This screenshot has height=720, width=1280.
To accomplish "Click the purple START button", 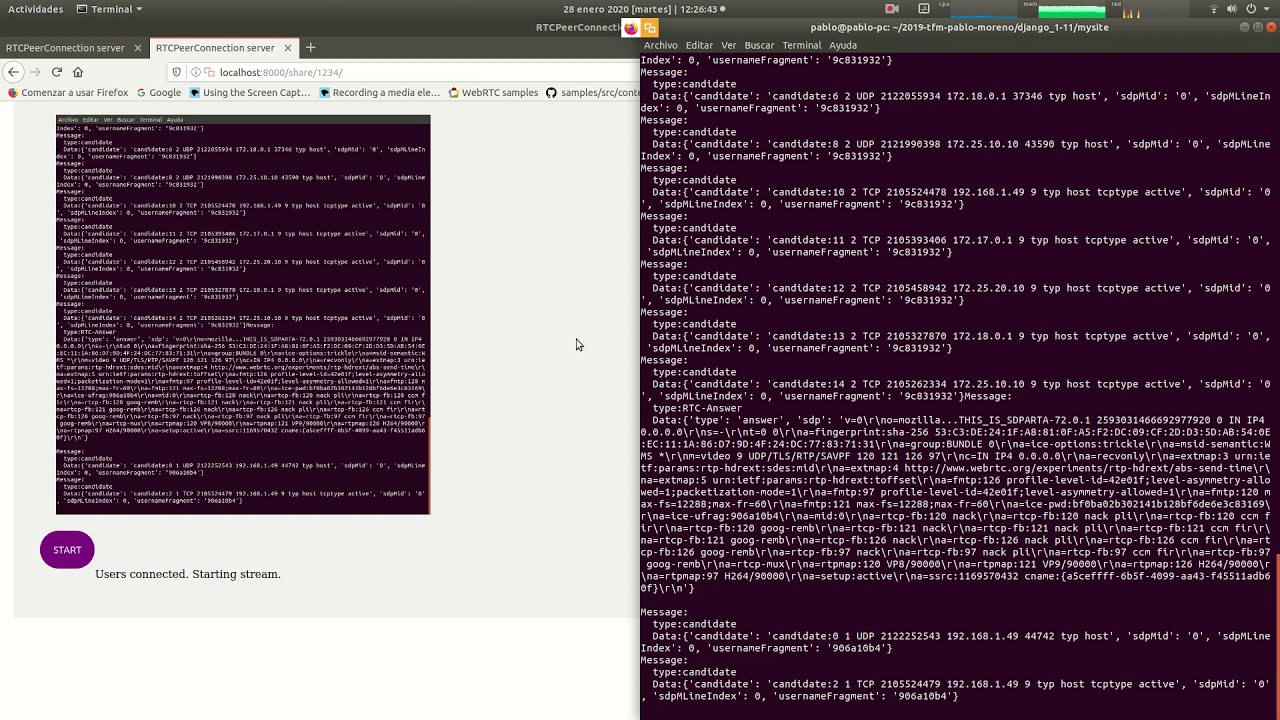I will (67, 549).
